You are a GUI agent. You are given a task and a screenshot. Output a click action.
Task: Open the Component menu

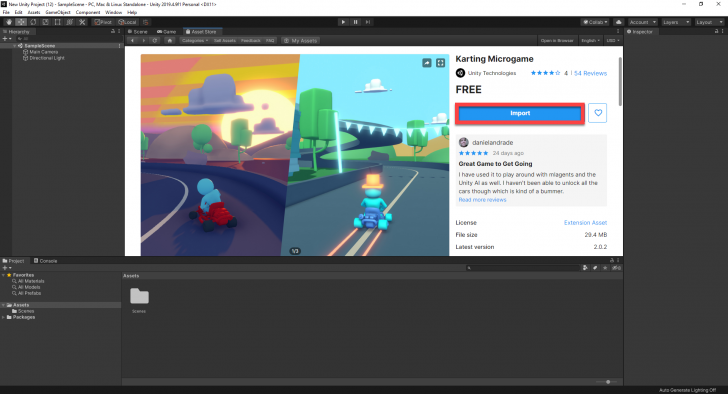[88, 13]
